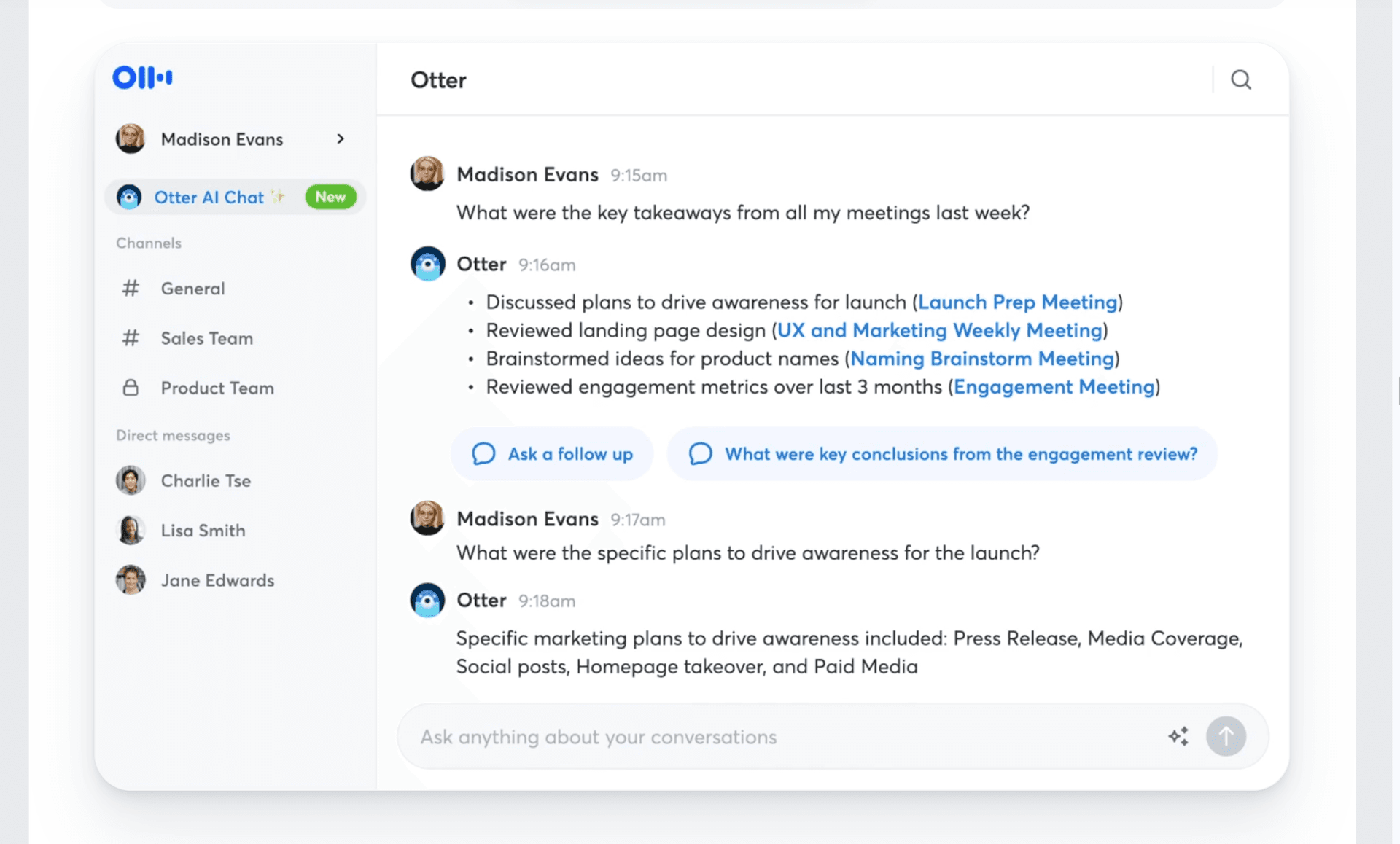1400x844 pixels.
Task: Click the 9:18am timestamp
Action: (x=547, y=601)
